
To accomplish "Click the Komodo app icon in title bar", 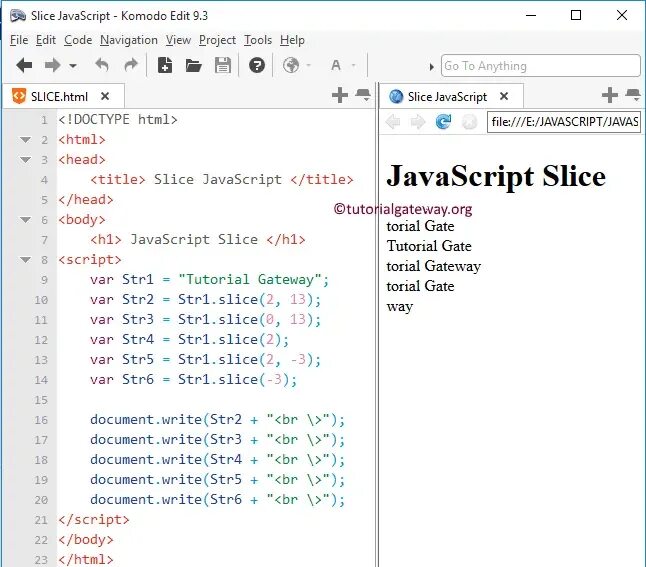I will [x=18, y=16].
